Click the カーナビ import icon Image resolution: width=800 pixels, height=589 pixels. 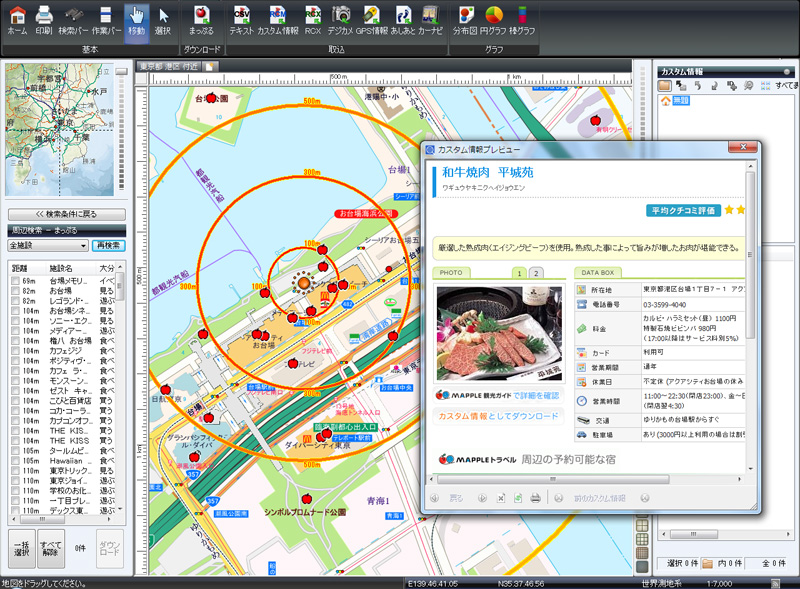[430, 20]
